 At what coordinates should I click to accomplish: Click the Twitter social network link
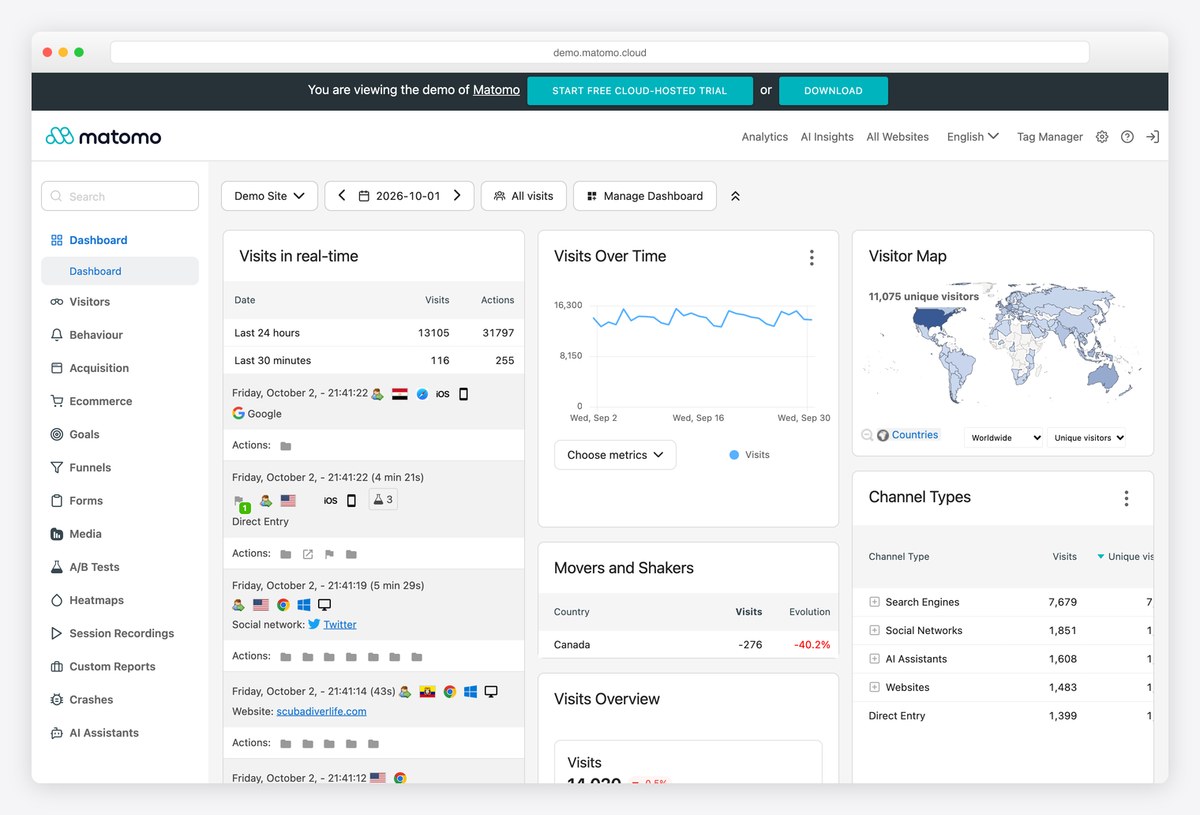[340, 624]
